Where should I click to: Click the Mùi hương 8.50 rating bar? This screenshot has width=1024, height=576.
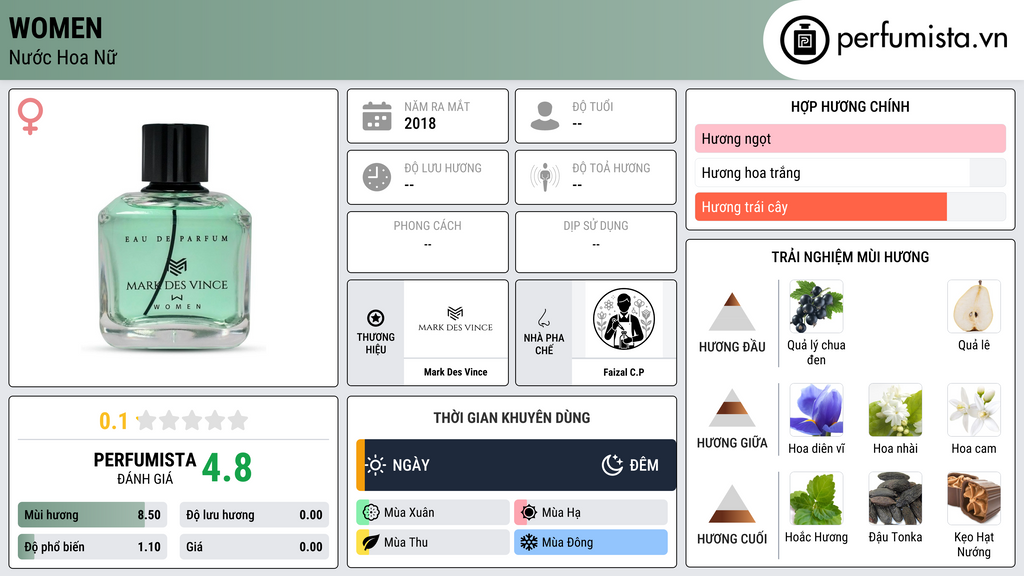click(92, 515)
